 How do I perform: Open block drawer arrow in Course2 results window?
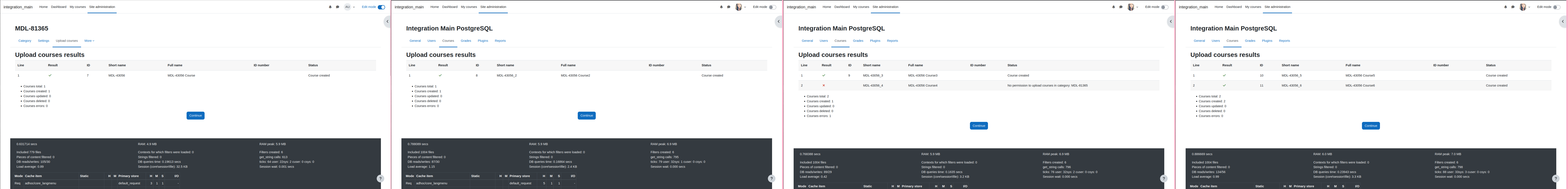[x=779, y=21]
